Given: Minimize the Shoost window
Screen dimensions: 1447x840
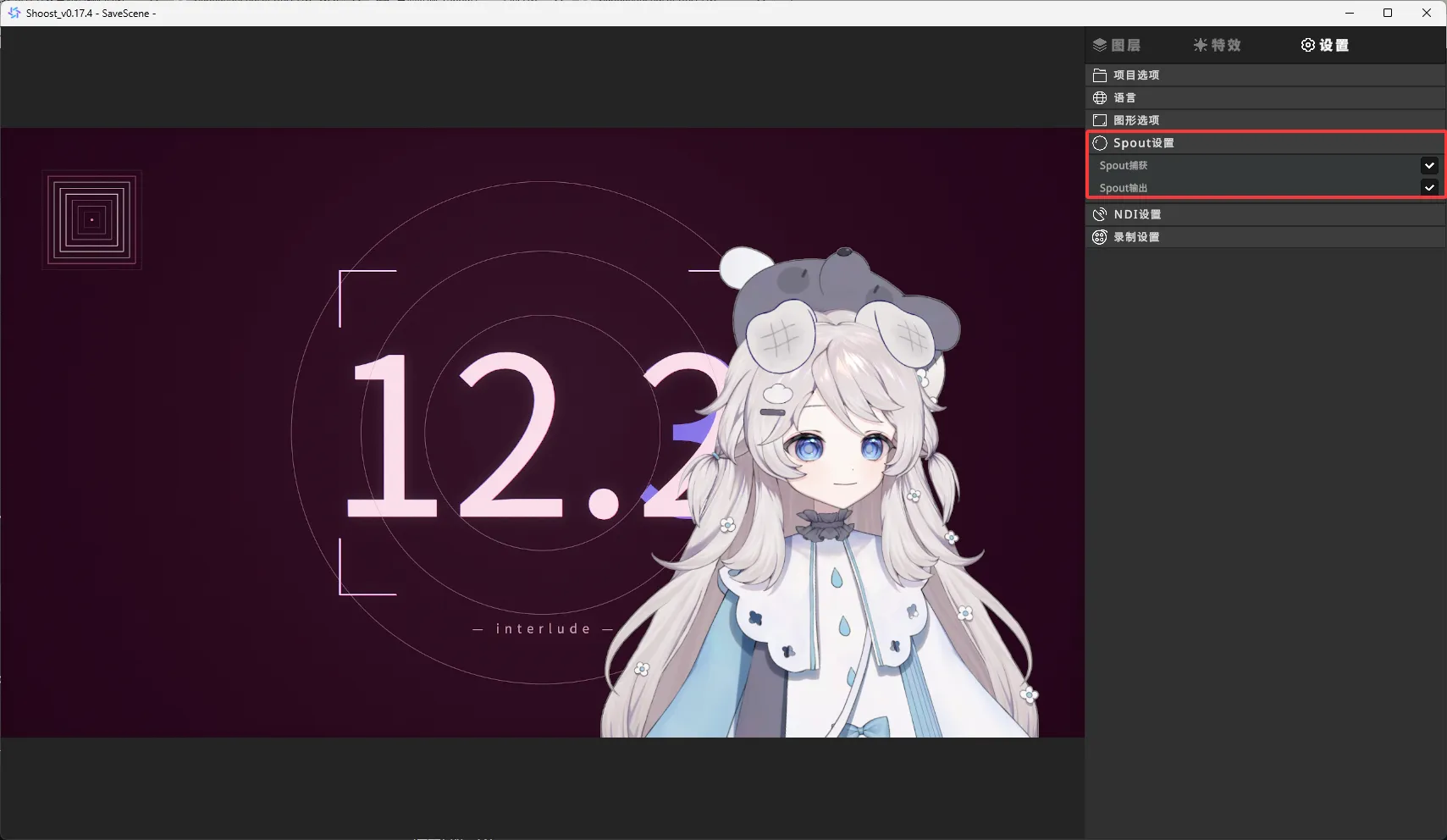Looking at the screenshot, I should pos(1350,13).
